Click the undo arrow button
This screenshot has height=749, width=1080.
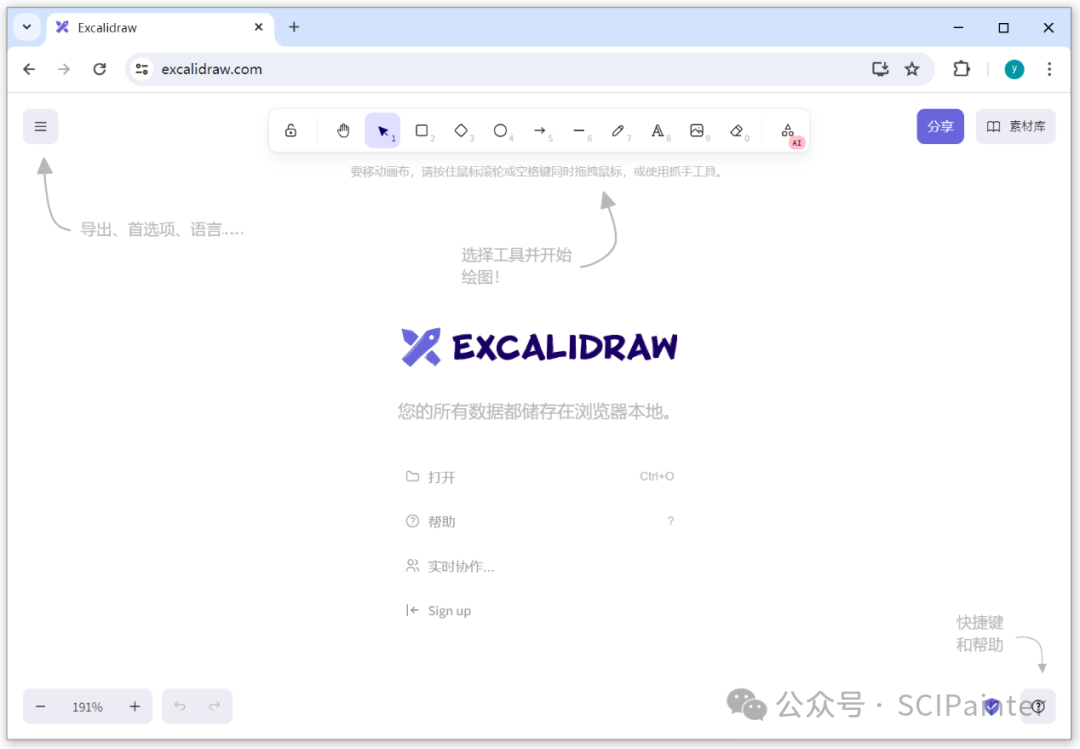point(180,706)
